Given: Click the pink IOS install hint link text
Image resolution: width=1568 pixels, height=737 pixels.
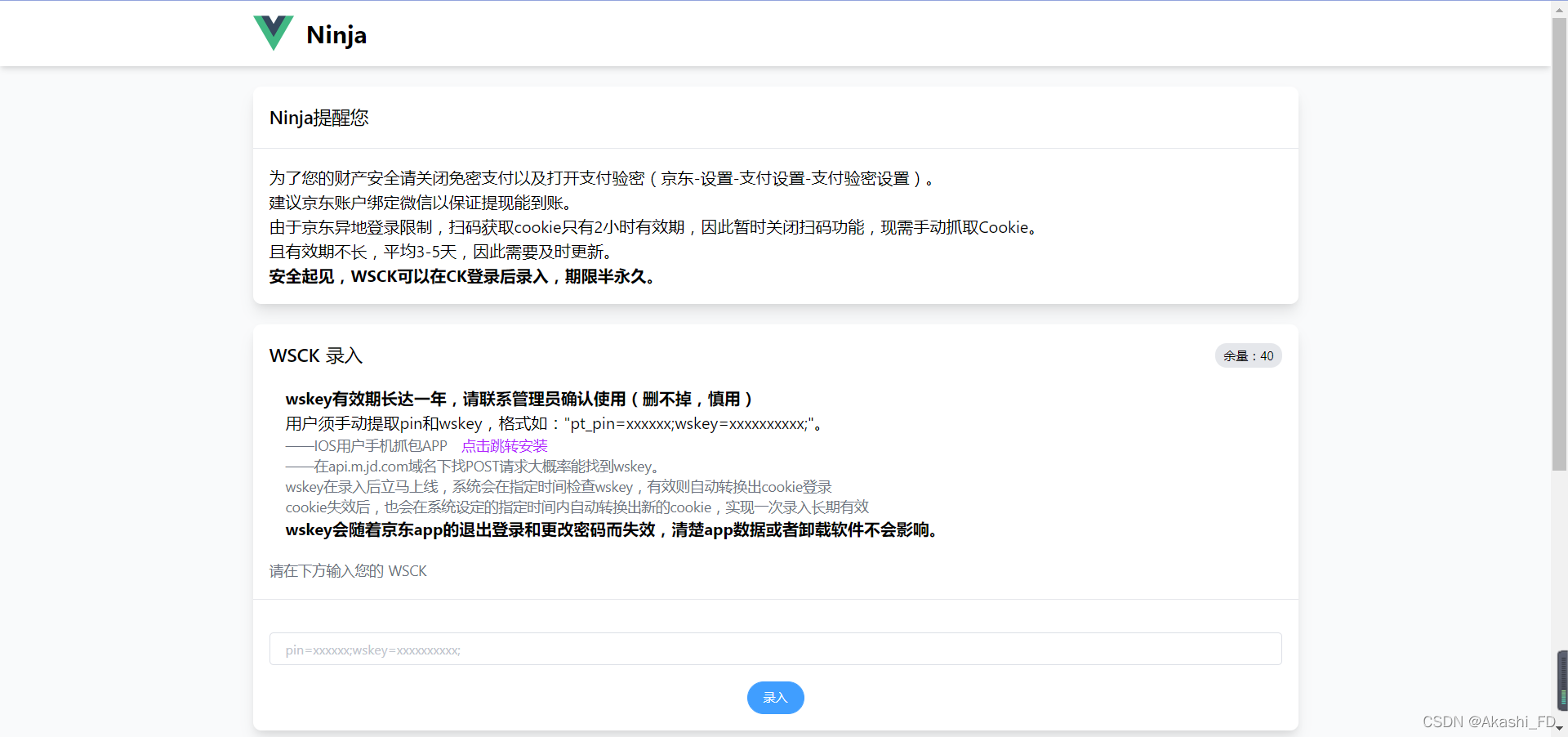Looking at the screenshot, I should point(504,445).
